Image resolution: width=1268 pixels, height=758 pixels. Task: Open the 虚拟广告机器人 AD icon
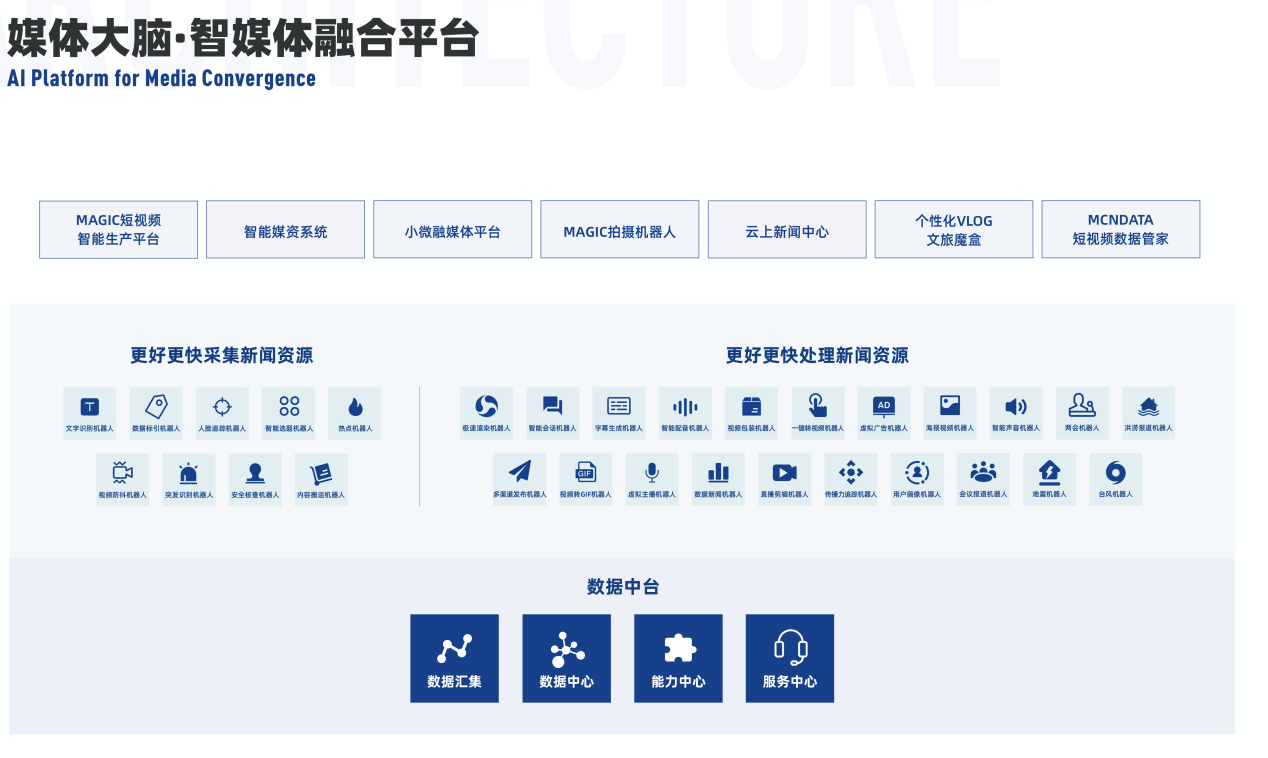(x=884, y=406)
